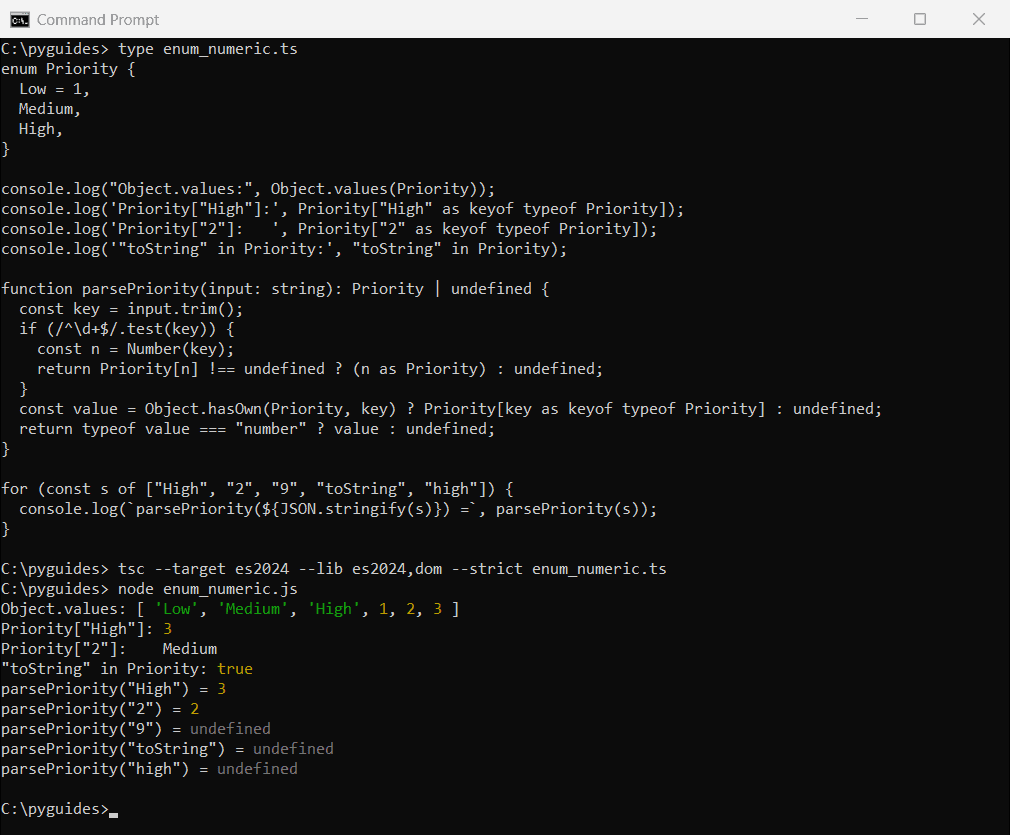Click the 'node enum_numeric.js' command line
The width and height of the screenshot is (1010, 835).
(149, 589)
